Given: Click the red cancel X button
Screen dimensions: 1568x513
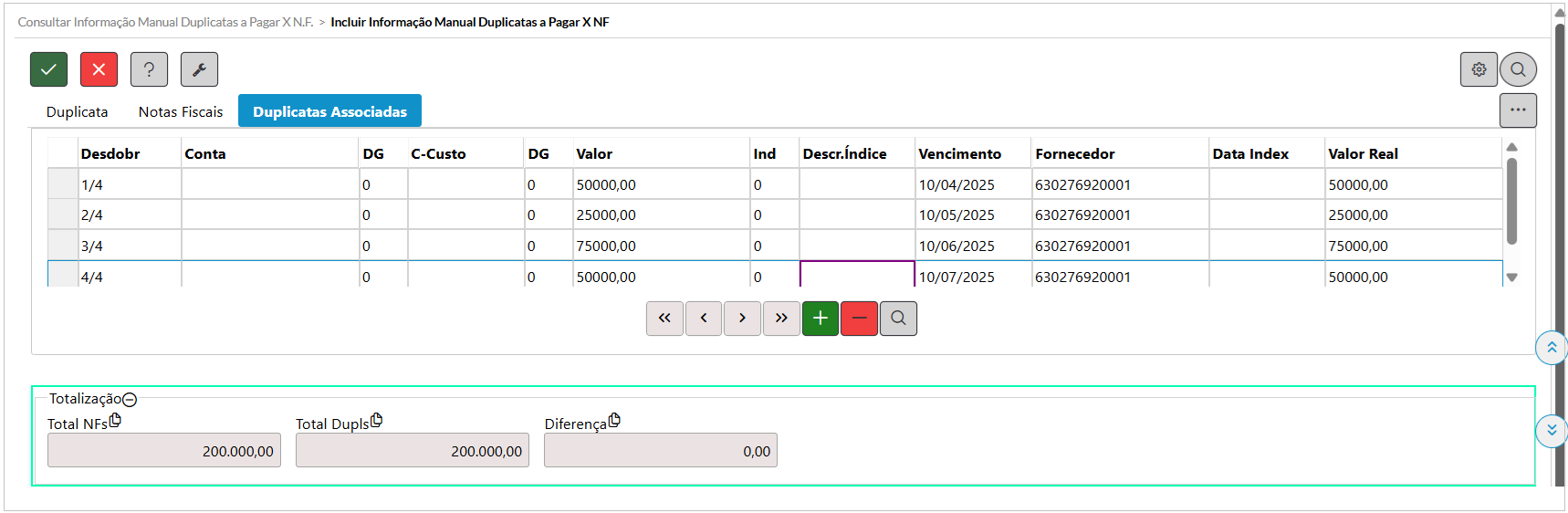Looking at the screenshot, I should click(x=99, y=69).
